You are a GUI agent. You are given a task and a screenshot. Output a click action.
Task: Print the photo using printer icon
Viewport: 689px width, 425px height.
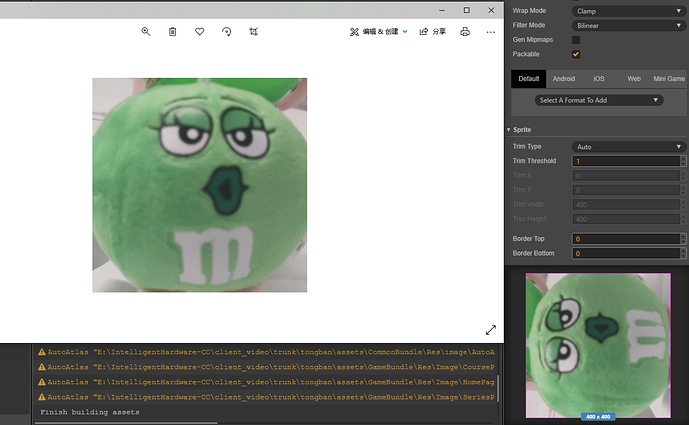[465, 32]
